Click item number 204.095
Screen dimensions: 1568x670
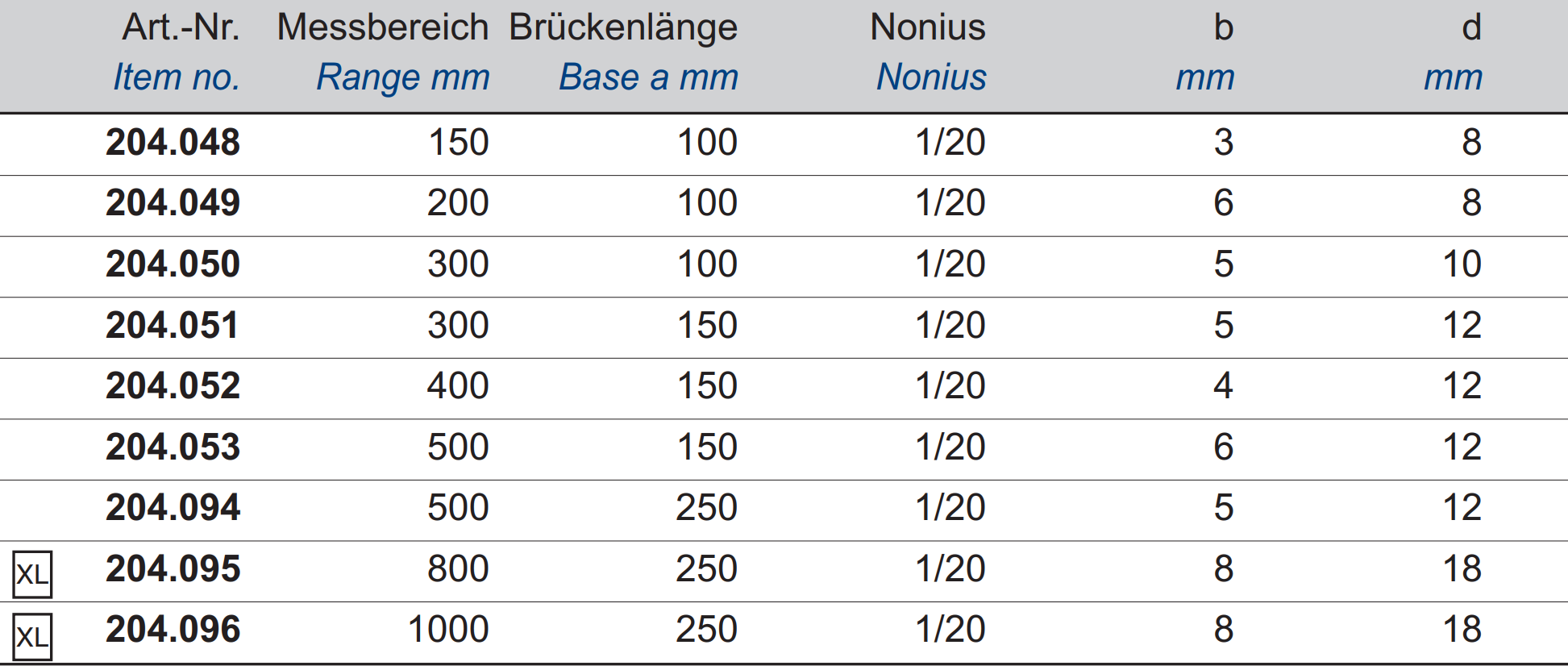(173, 569)
